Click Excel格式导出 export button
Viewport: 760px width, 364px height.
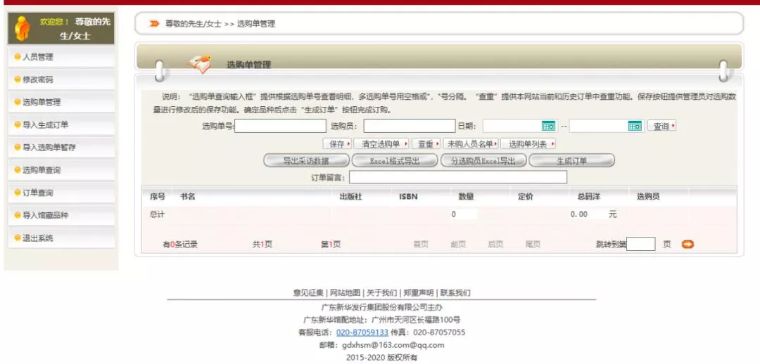[395, 160]
